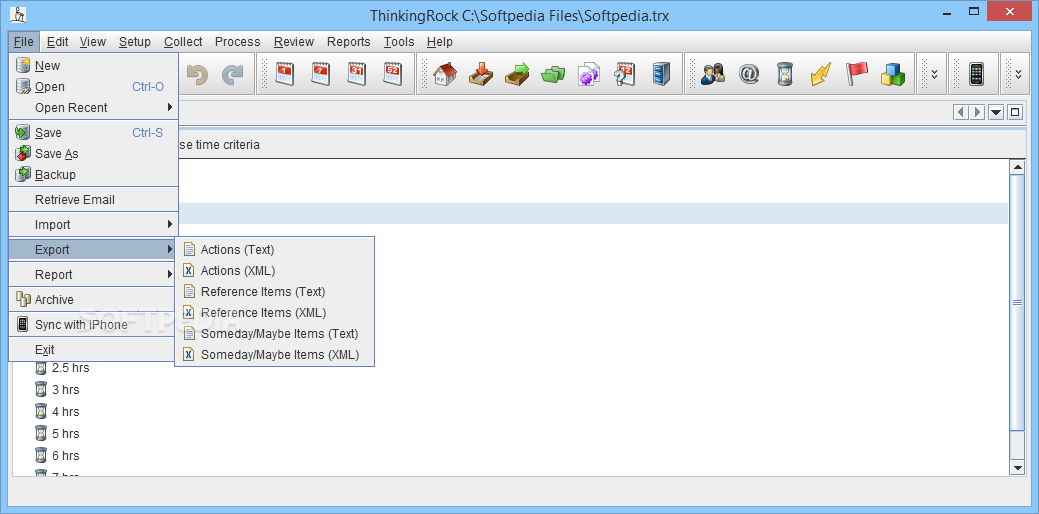This screenshot has width=1039, height=514.
Task: Select the 3 hrs time row
Action: (57, 389)
